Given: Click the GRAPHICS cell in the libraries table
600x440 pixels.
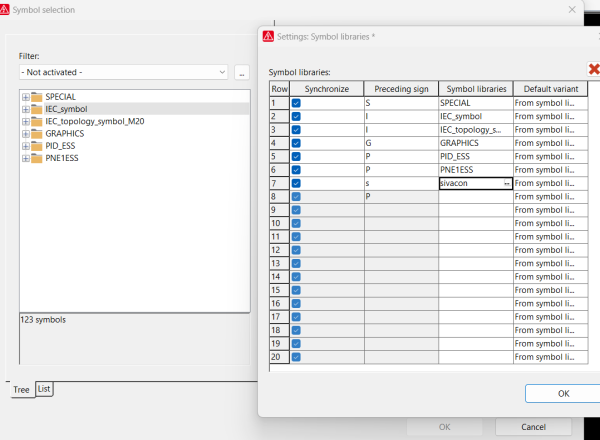Looking at the screenshot, I should [476, 143].
